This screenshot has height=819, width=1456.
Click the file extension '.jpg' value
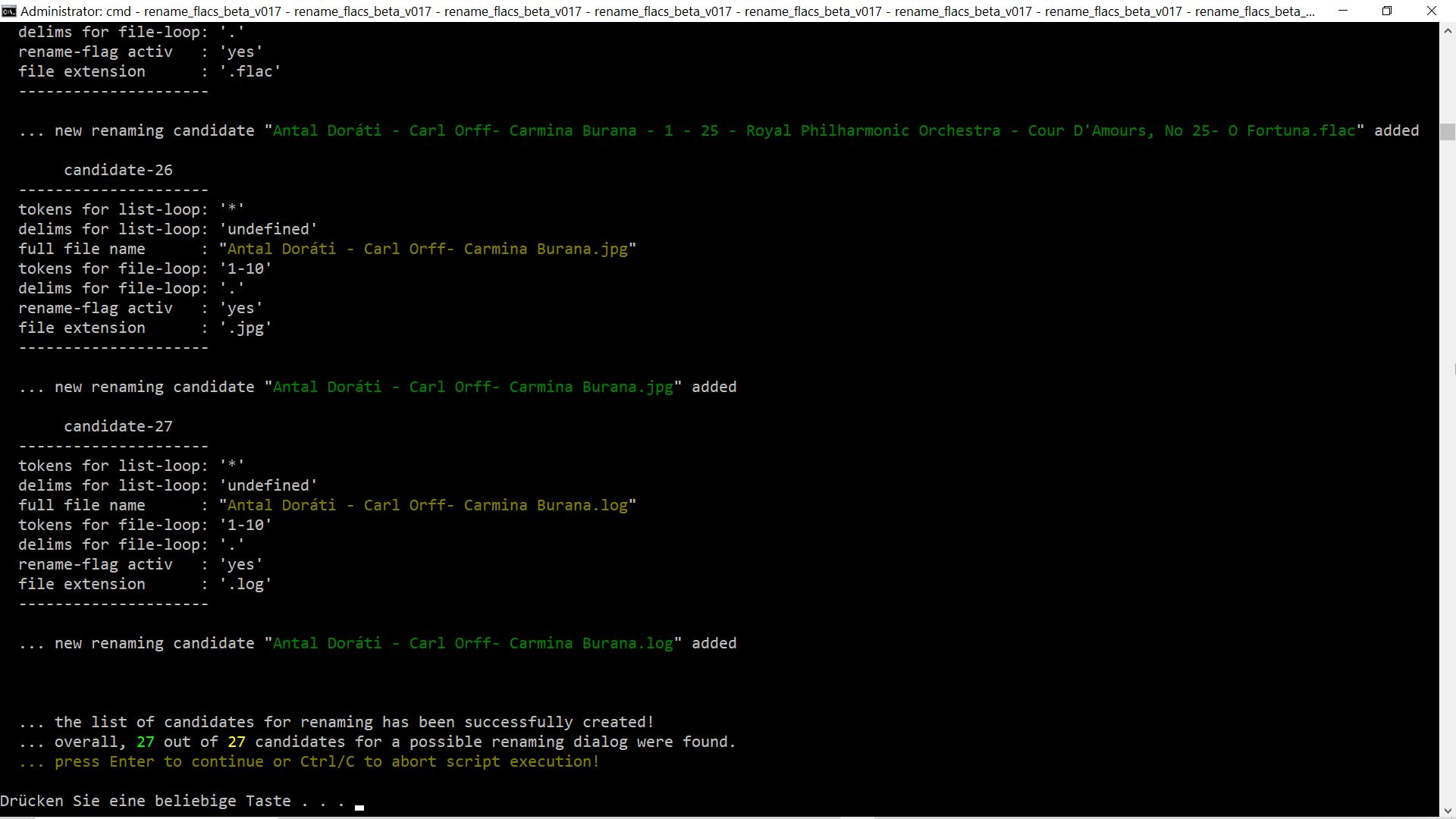(x=245, y=328)
